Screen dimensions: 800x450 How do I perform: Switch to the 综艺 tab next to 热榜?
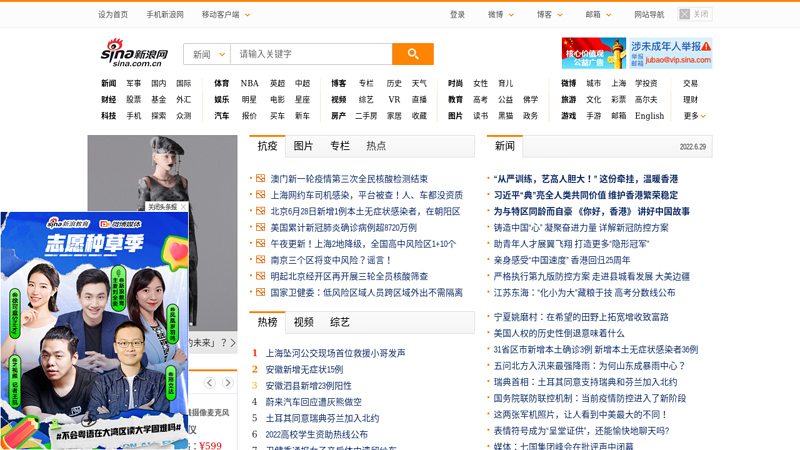tap(340, 322)
